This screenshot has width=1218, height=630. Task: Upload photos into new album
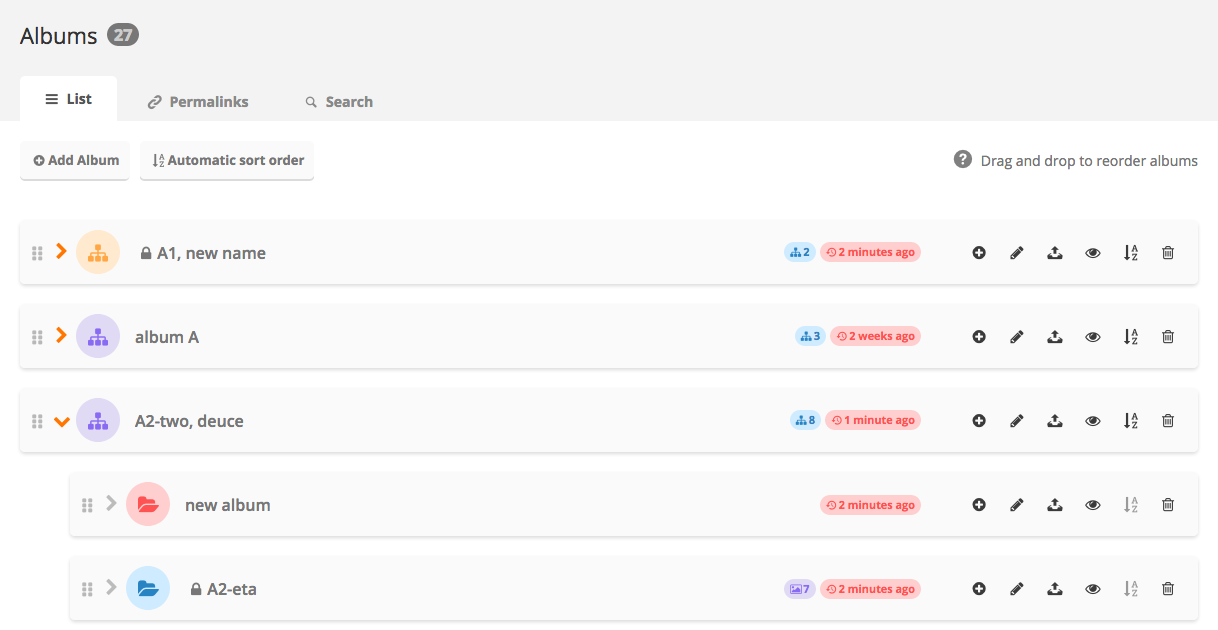click(1054, 505)
